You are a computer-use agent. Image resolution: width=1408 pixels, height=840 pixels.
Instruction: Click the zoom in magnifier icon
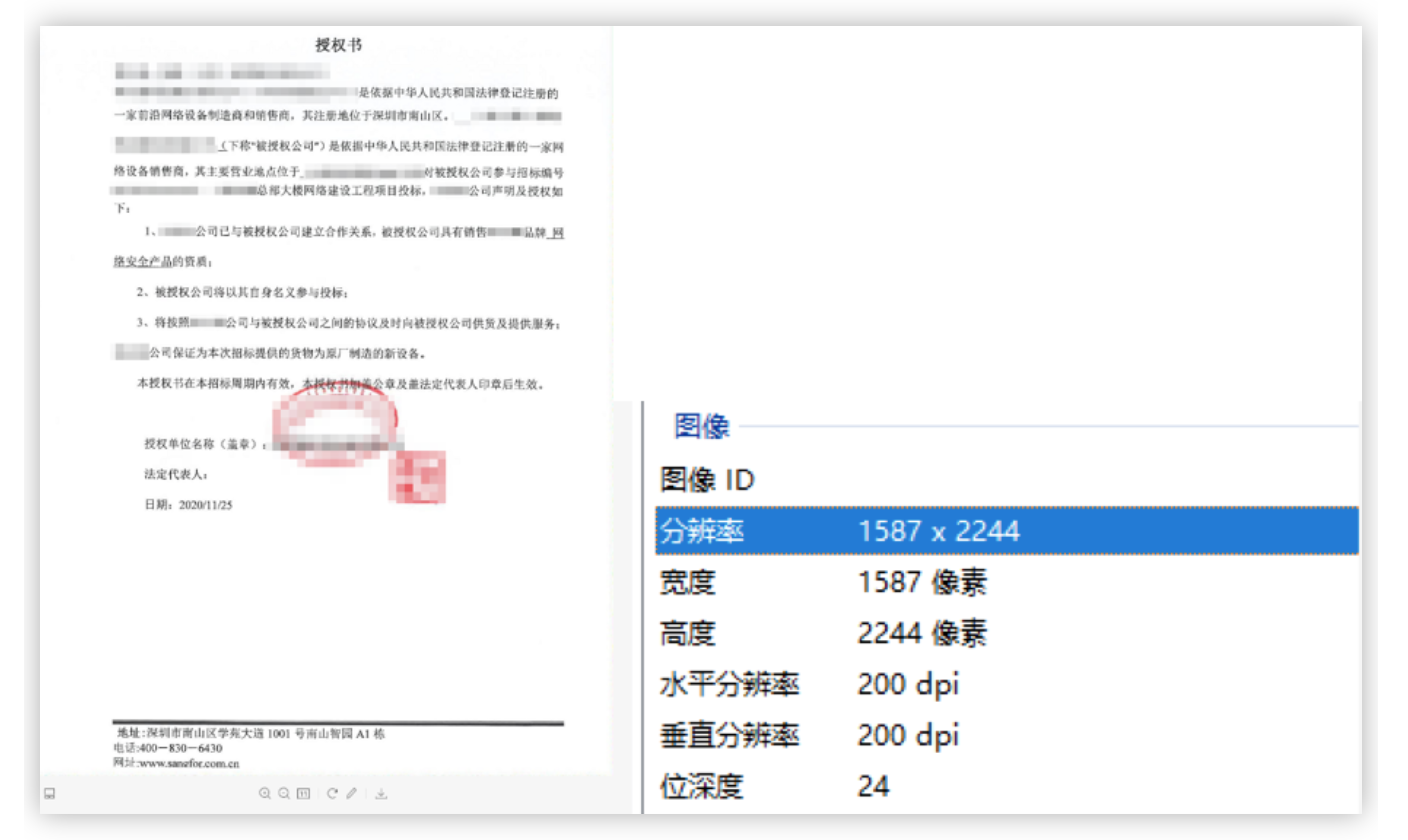tap(265, 794)
